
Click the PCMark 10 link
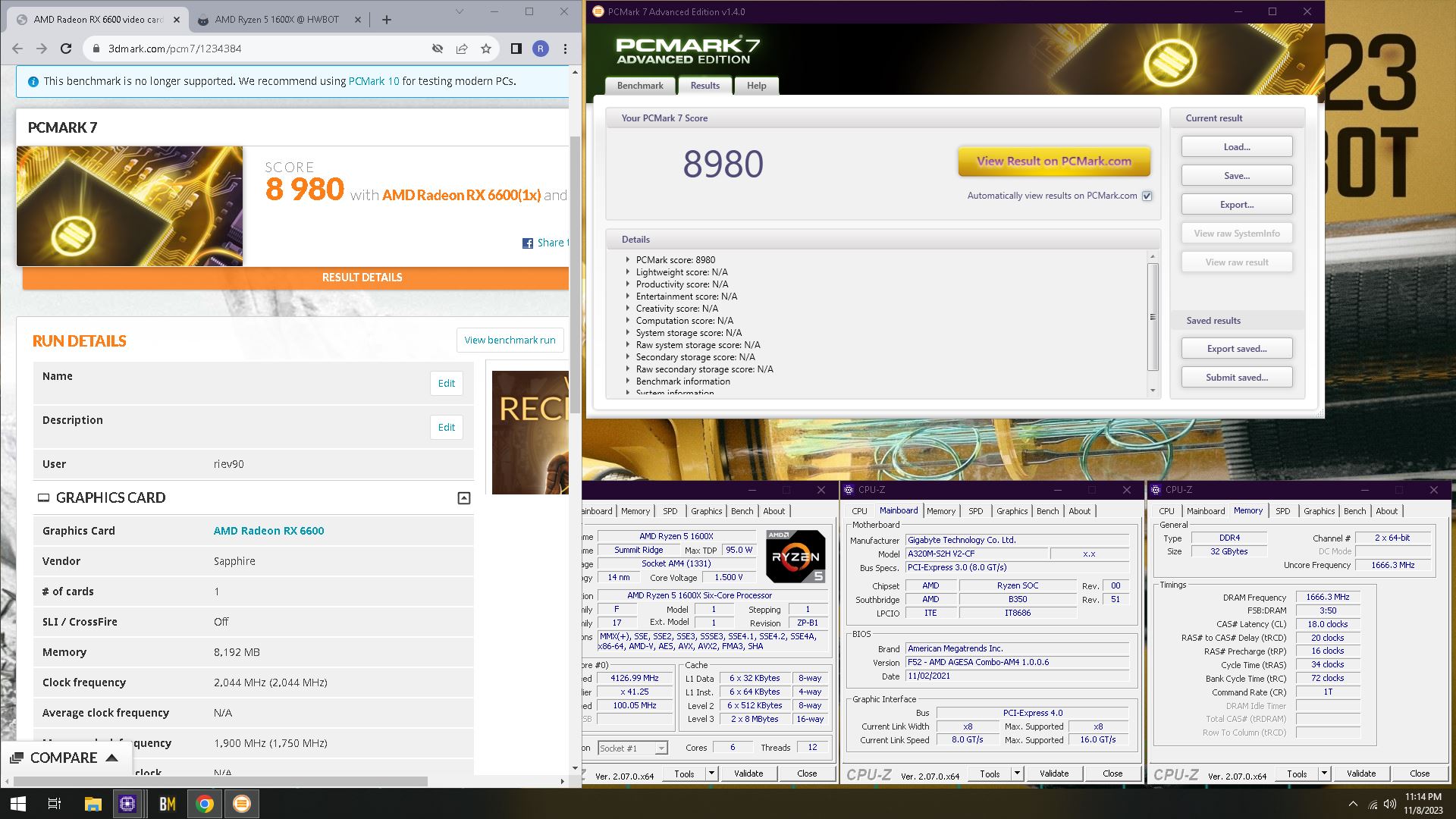[x=374, y=81]
